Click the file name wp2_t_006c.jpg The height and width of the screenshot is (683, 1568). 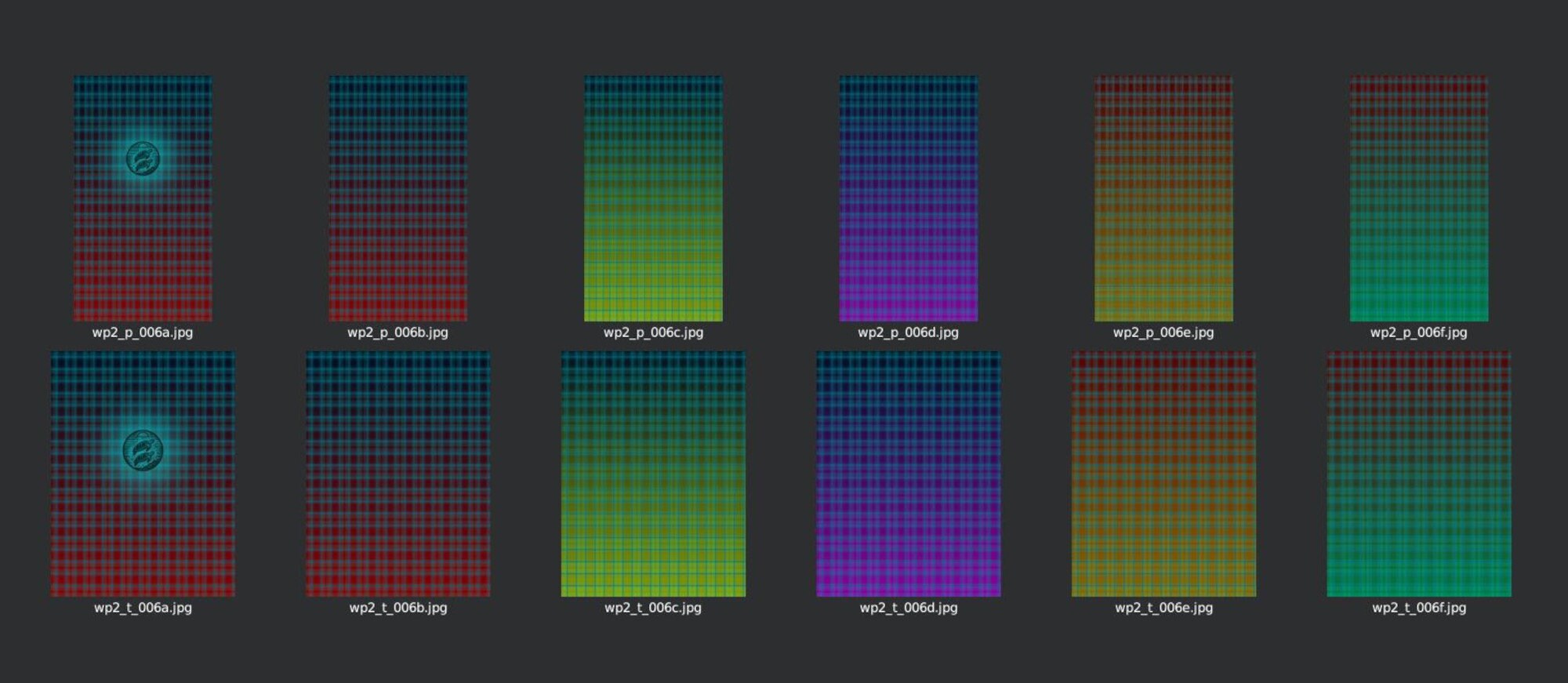click(x=653, y=608)
